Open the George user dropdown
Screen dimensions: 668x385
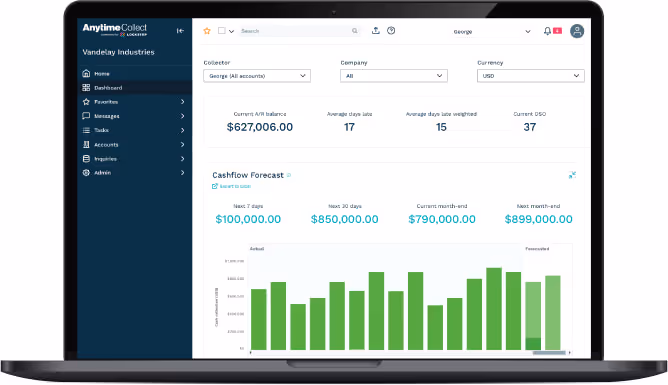coord(492,32)
